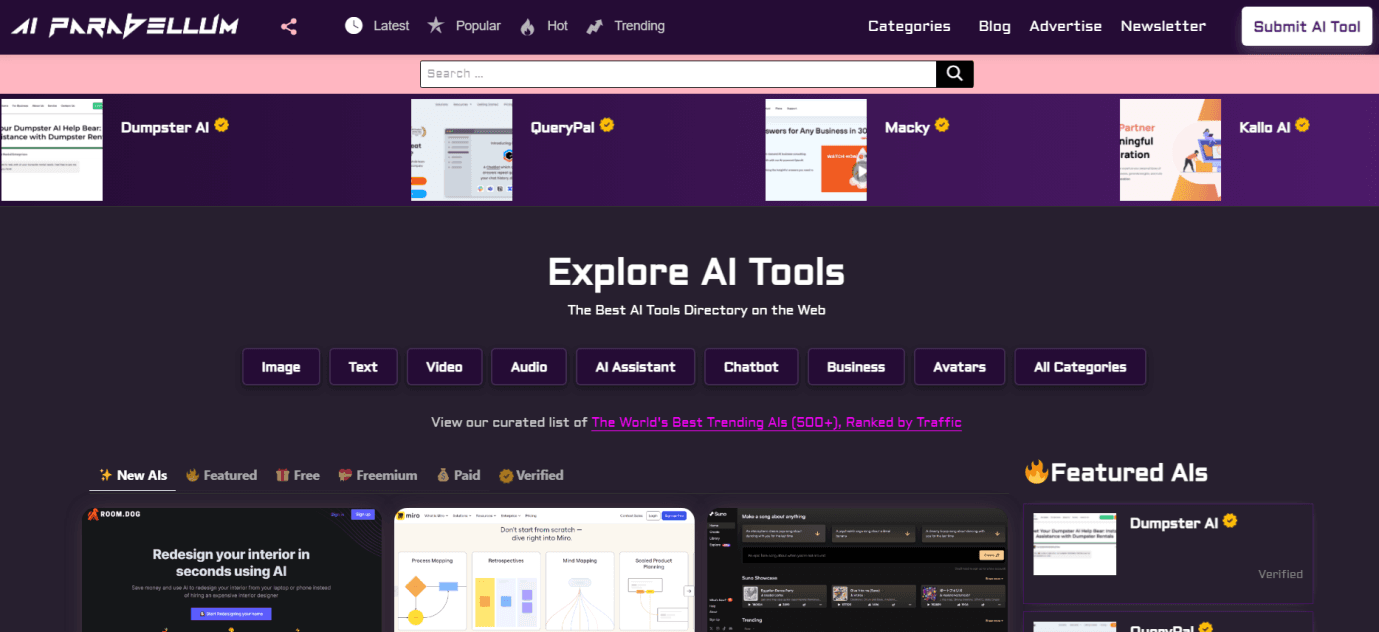
Task: Click verified badge next to Macky
Action: 942,125
